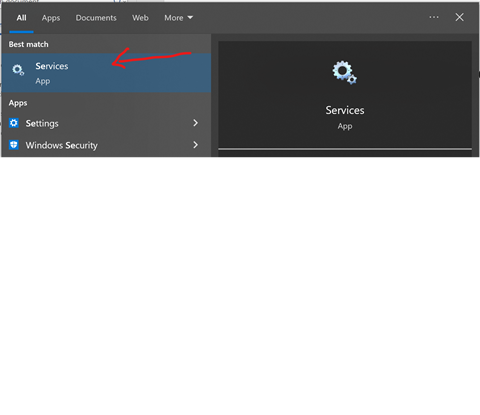The width and height of the screenshot is (480, 415).
Task: Click the App subtitle under Services best match
Action: [x=43, y=81]
